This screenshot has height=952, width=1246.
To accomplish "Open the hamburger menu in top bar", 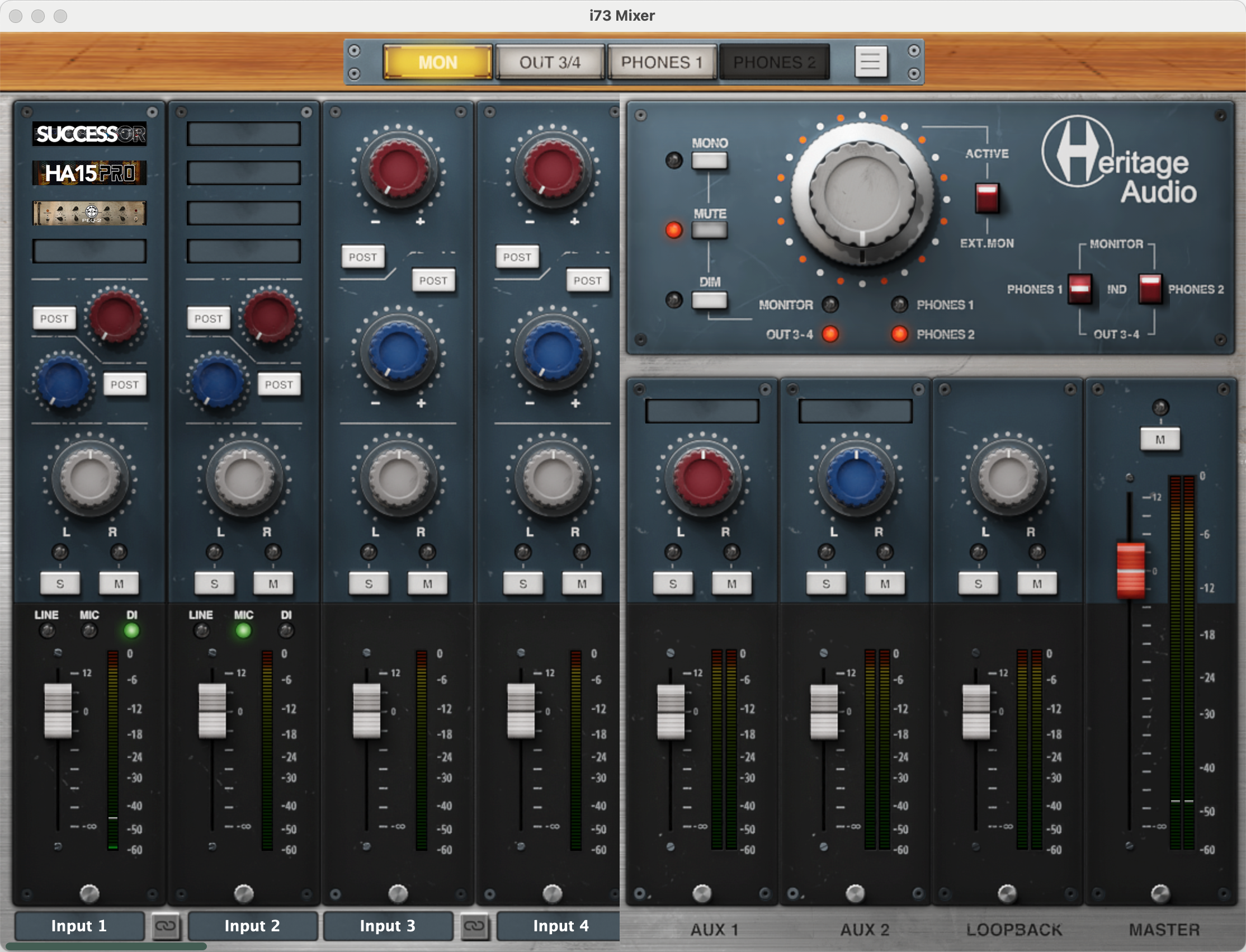I will tap(870, 61).
